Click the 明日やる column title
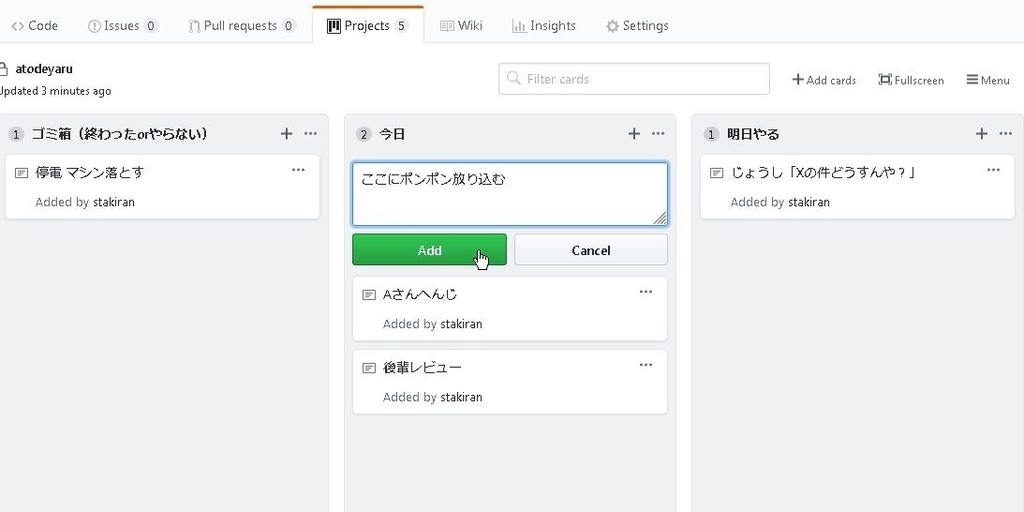Screen dimensions: 1024x512 [753, 134]
